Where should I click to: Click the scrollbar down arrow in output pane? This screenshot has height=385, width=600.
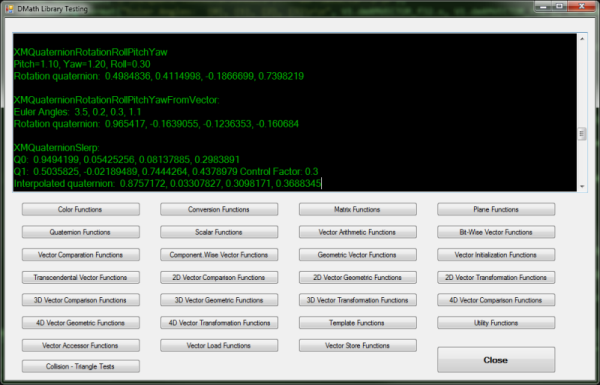tap(582, 186)
